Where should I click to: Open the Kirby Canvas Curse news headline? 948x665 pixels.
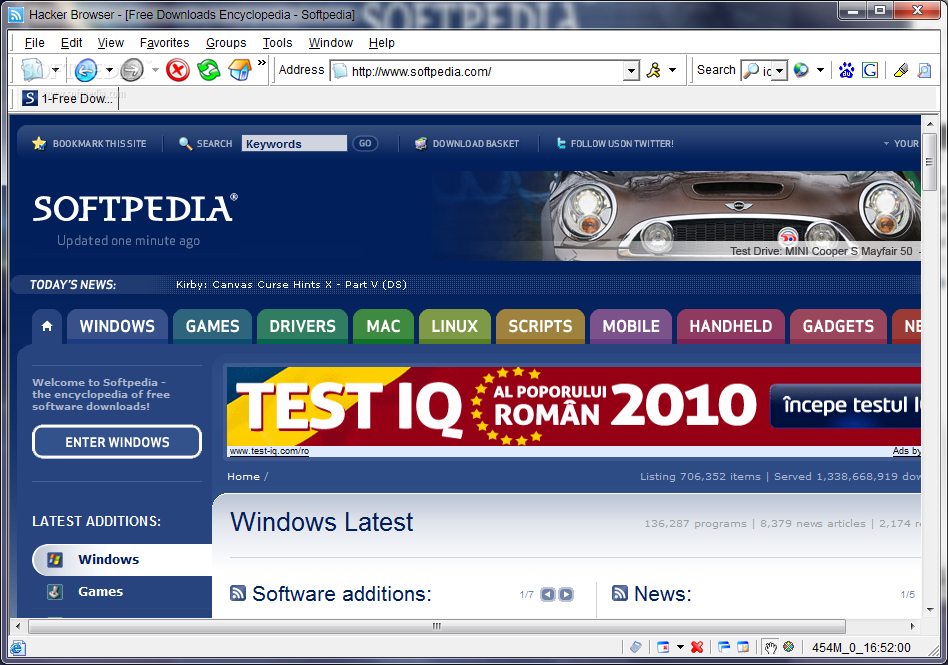point(291,284)
